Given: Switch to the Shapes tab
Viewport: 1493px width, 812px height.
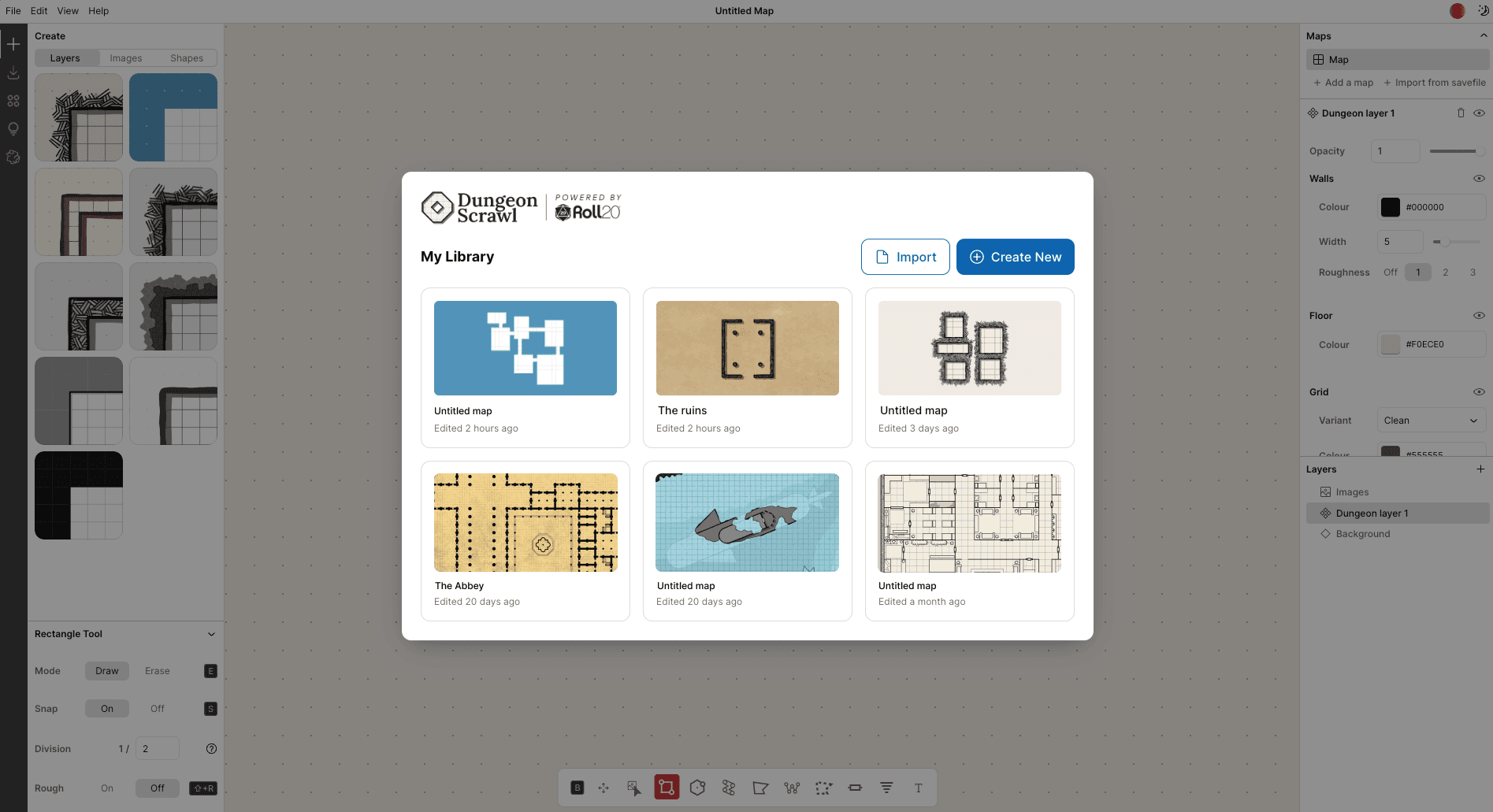Looking at the screenshot, I should tap(187, 58).
